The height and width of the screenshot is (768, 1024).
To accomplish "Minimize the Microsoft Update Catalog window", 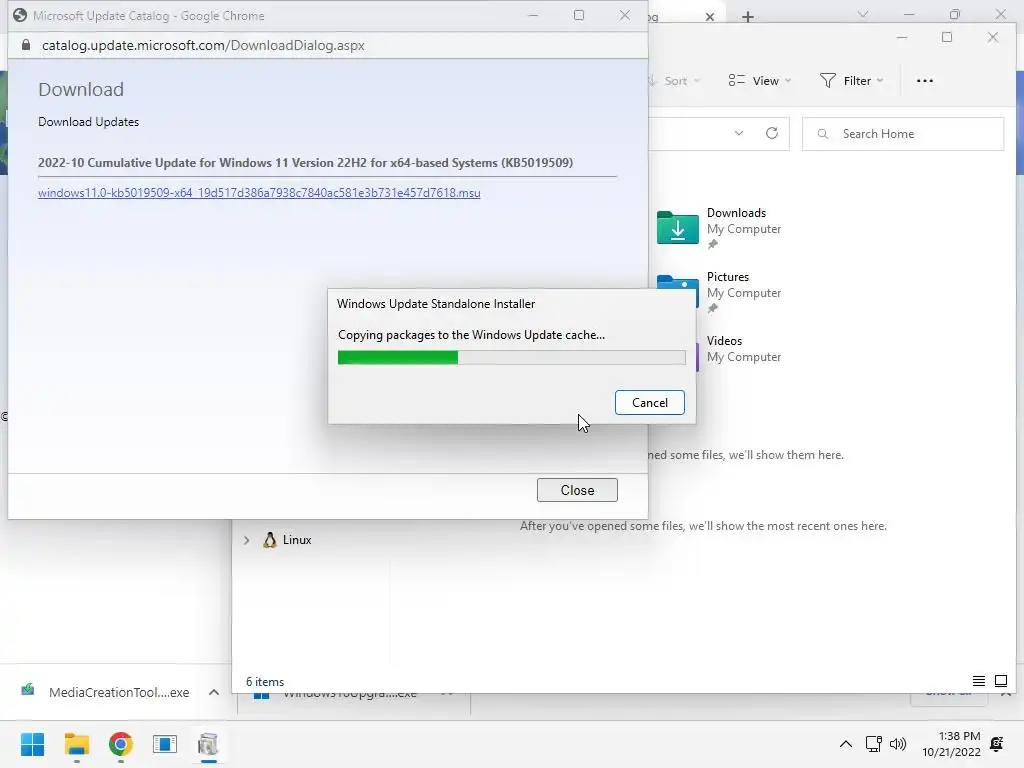I will pos(533,15).
